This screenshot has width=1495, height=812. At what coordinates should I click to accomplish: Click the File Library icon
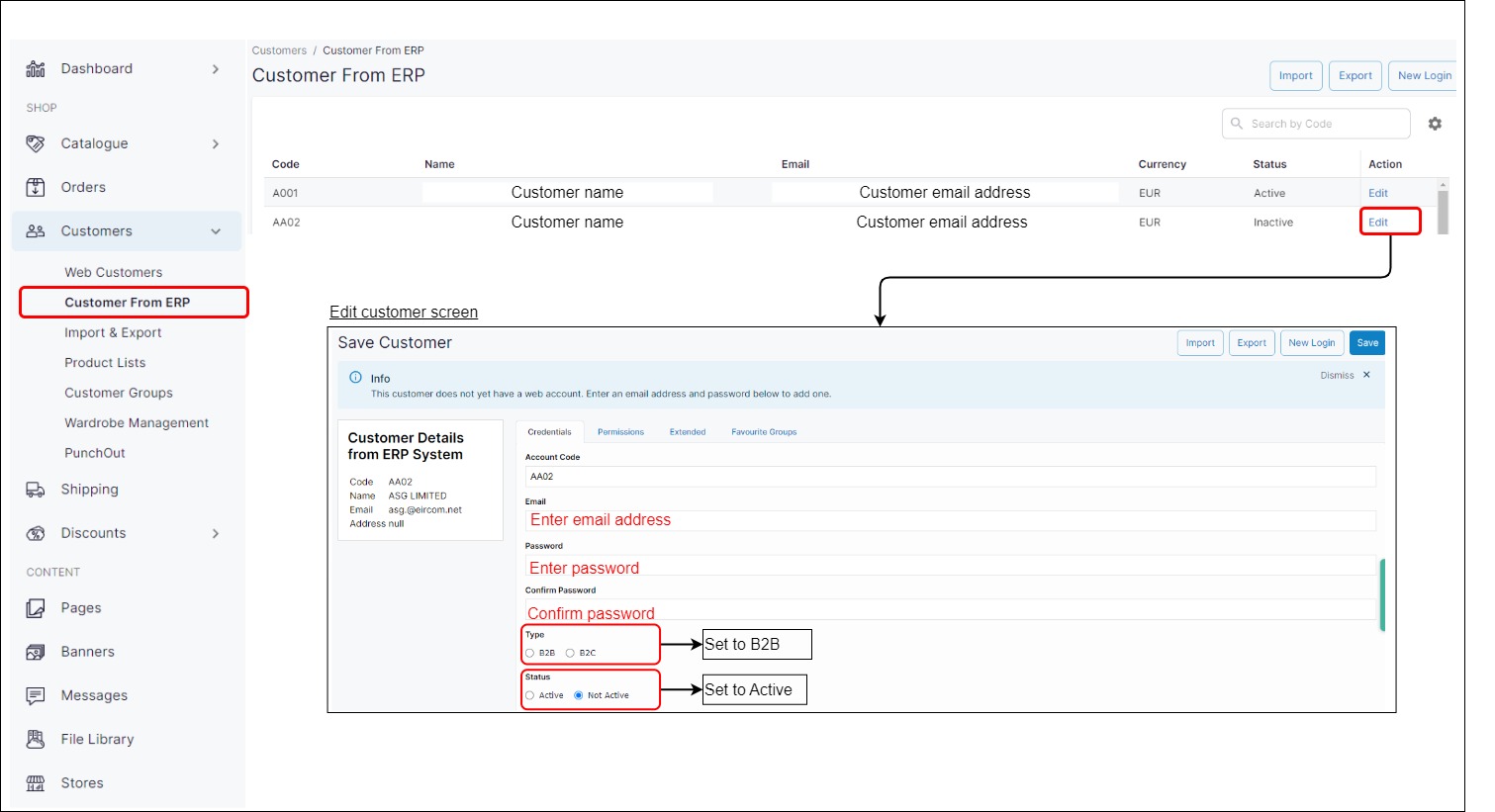point(36,739)
